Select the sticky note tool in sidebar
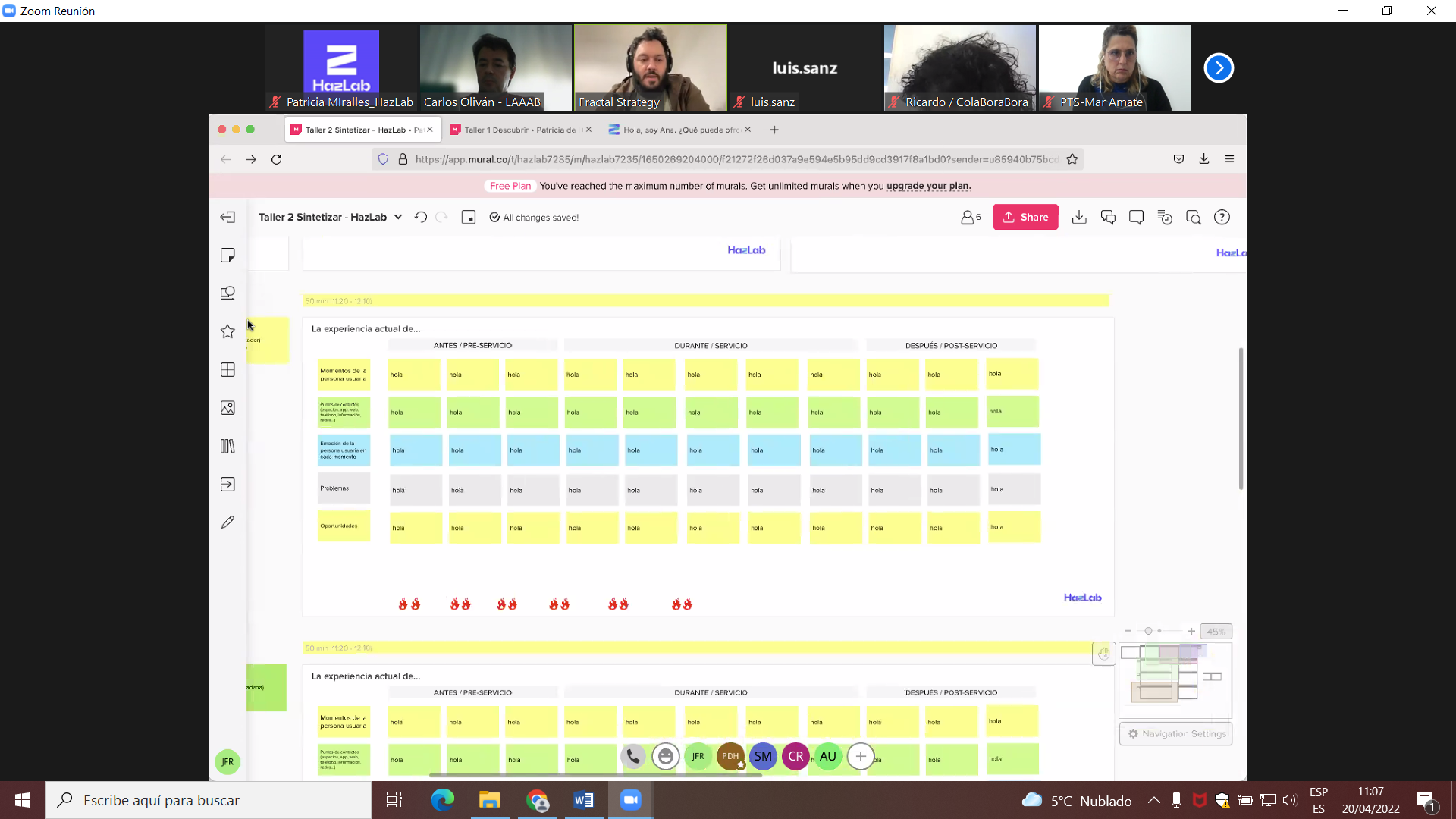This screenshot has height=819, width=1456. [227, 256]
